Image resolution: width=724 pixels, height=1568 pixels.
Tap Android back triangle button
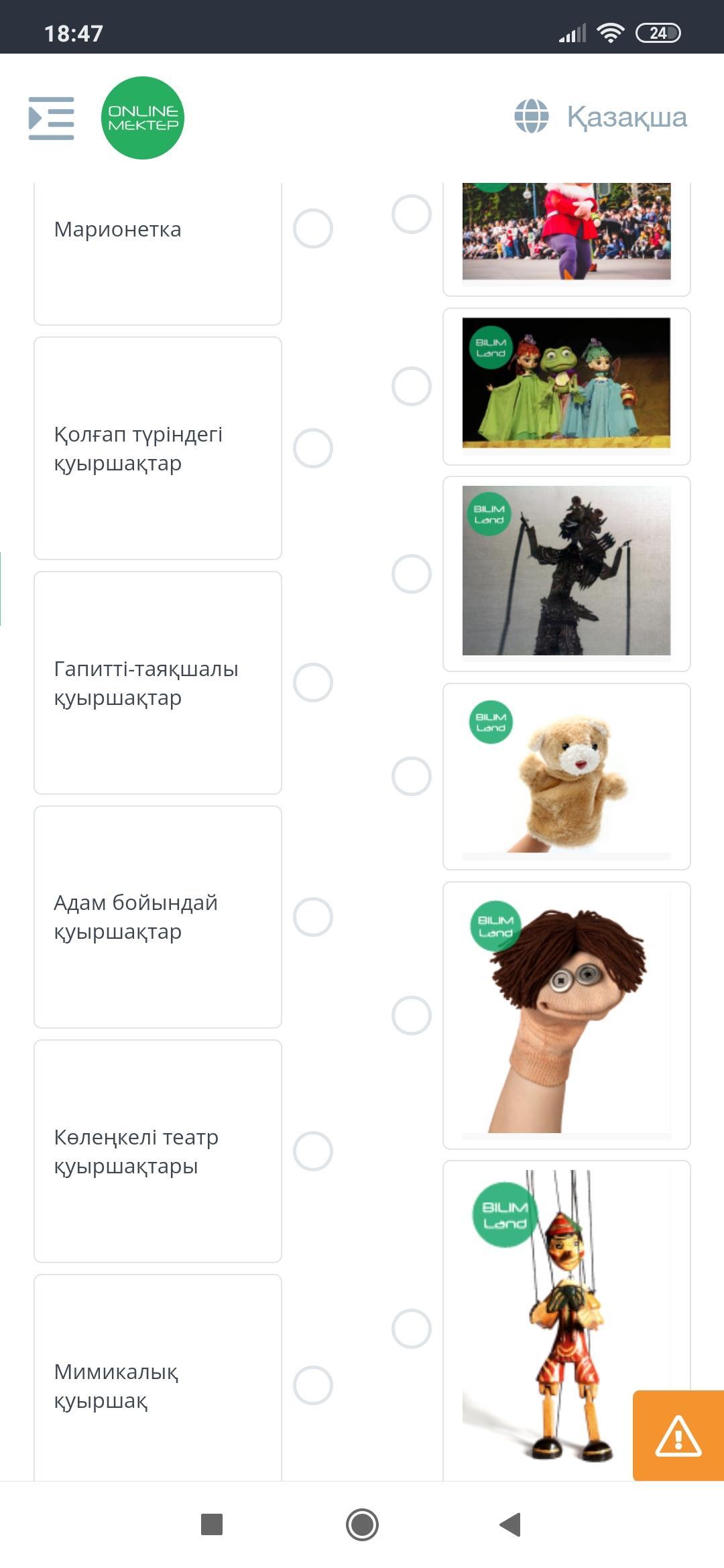coord(511,1524)
